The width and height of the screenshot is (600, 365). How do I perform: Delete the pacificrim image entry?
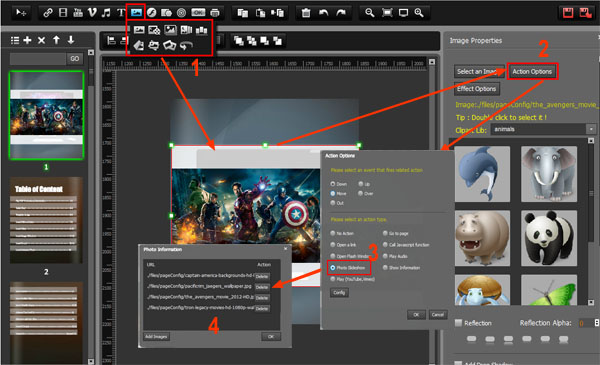coord(262,287)
